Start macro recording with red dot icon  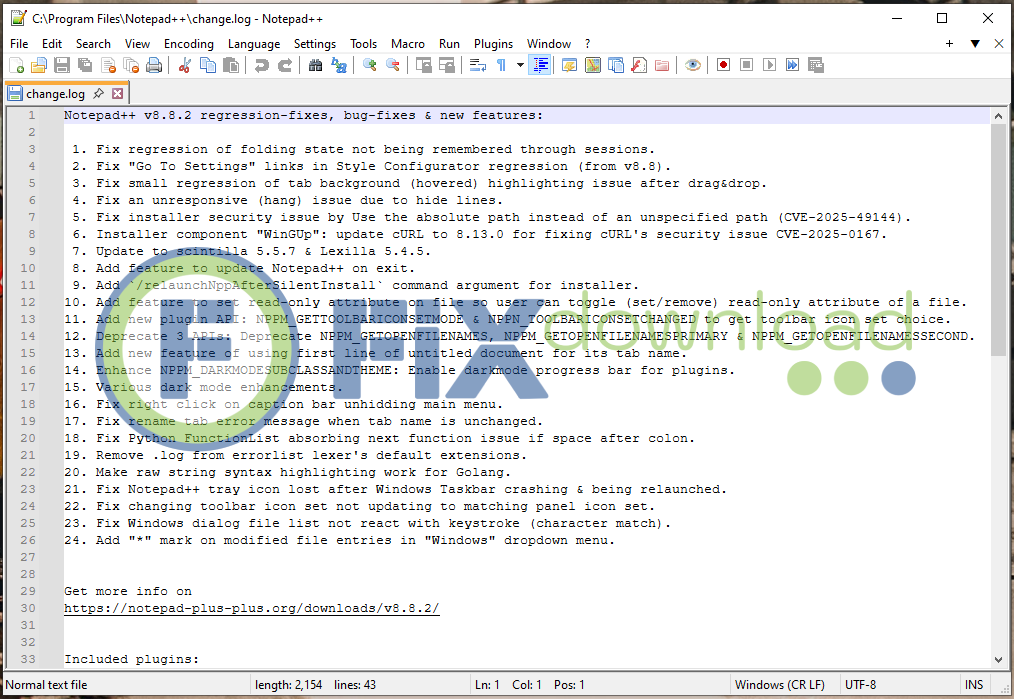pos(723,66)
